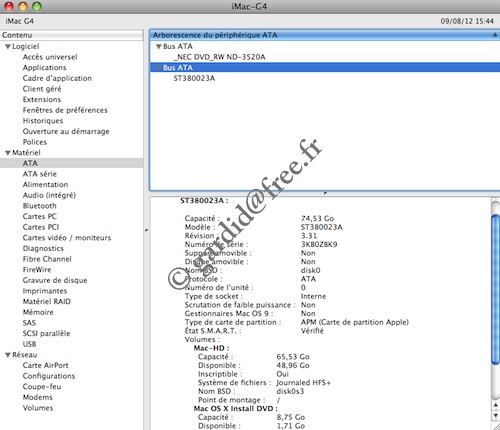This screenshot has width=500, height=430.
Task: Select ATA in Matériel list
Action: click(x=72, y=163)
